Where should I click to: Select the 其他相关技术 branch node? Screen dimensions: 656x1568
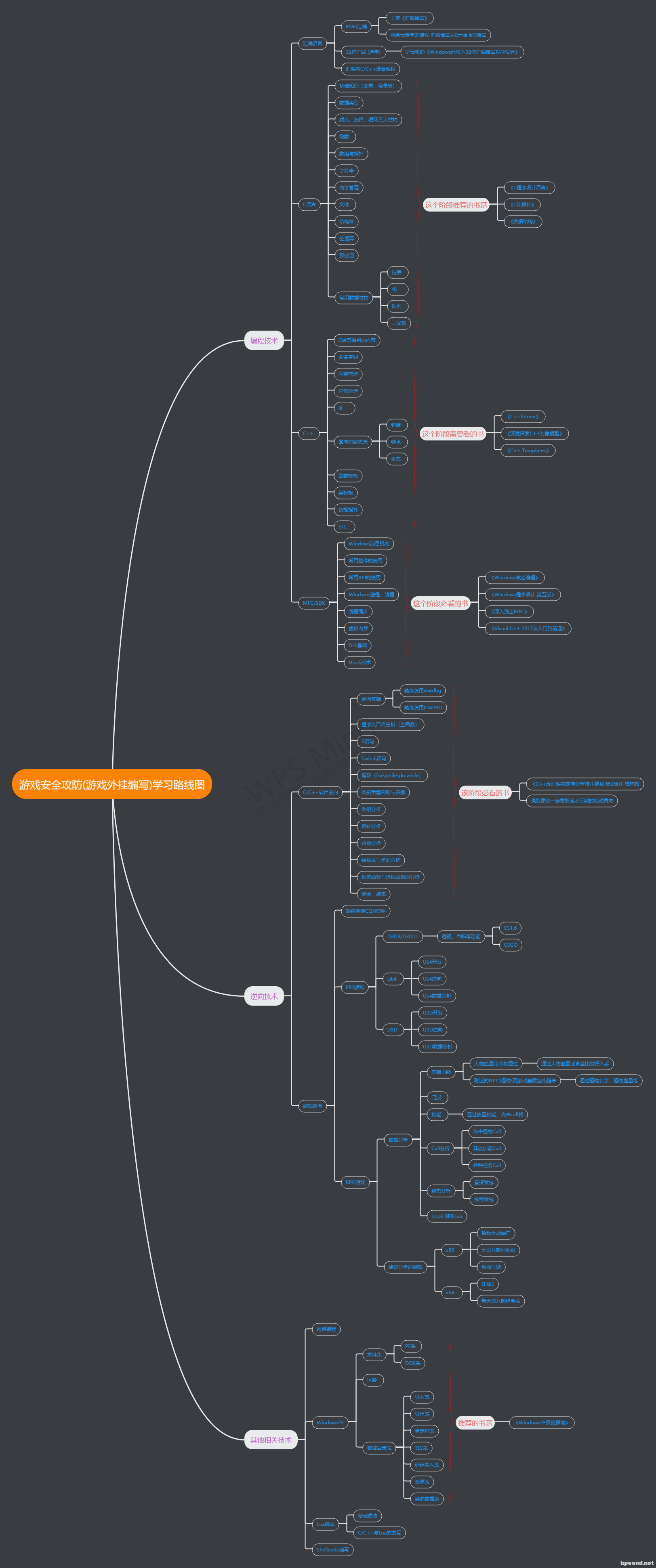271,1440
